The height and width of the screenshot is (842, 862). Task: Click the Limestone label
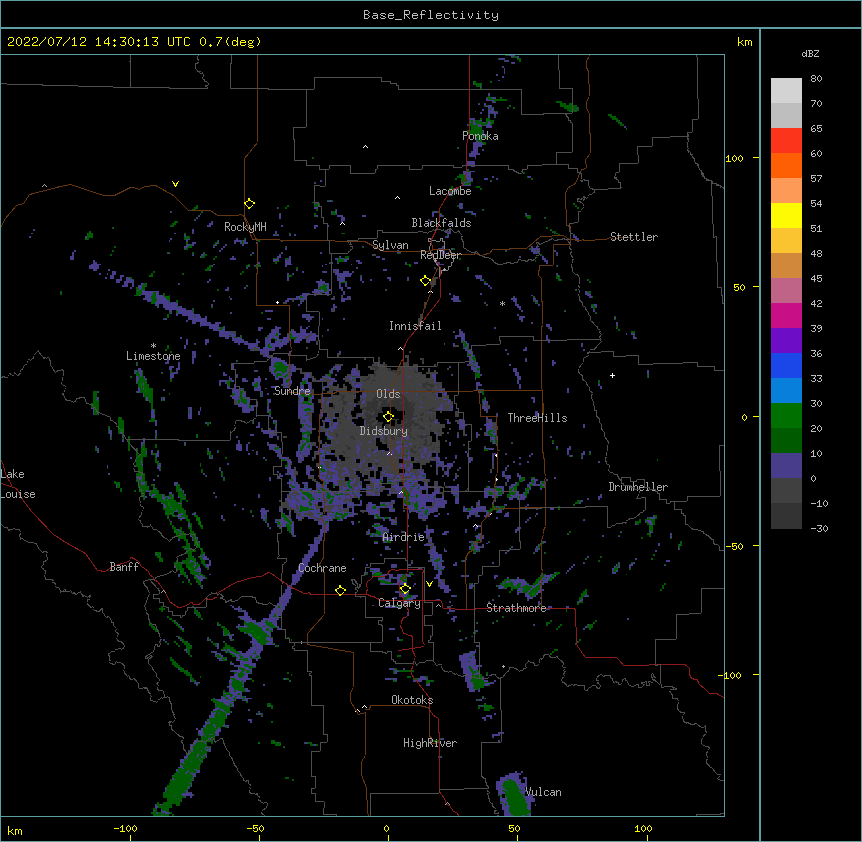pyautogui.click(x=153, y=356)
